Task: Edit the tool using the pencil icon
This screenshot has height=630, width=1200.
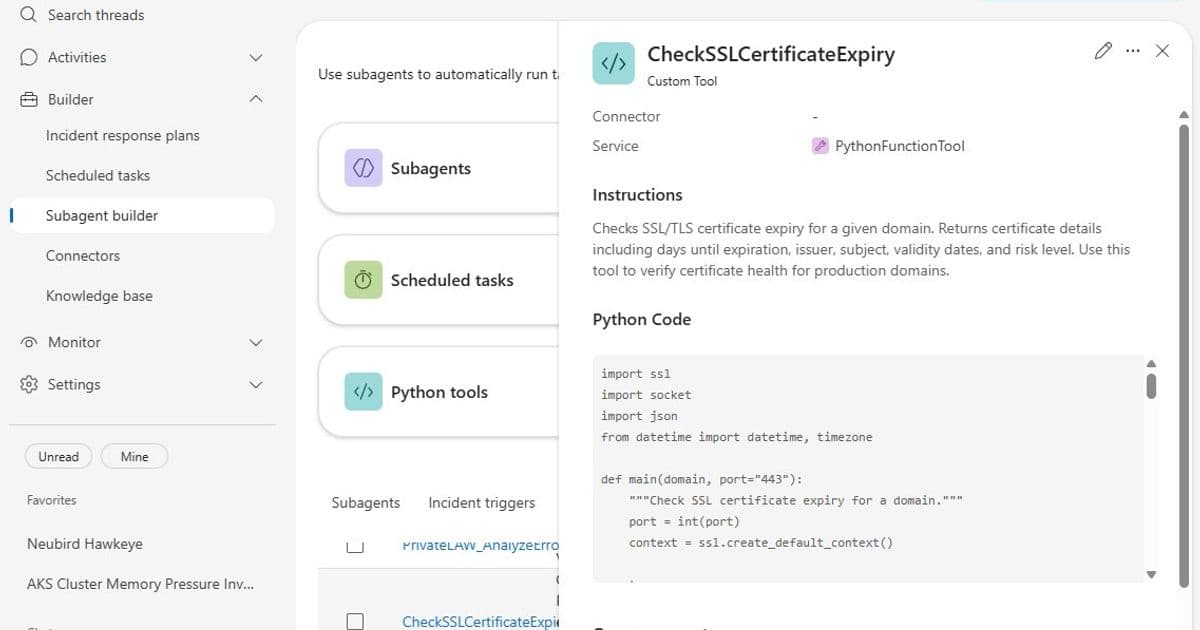Action: click(x=1103, y=50)
